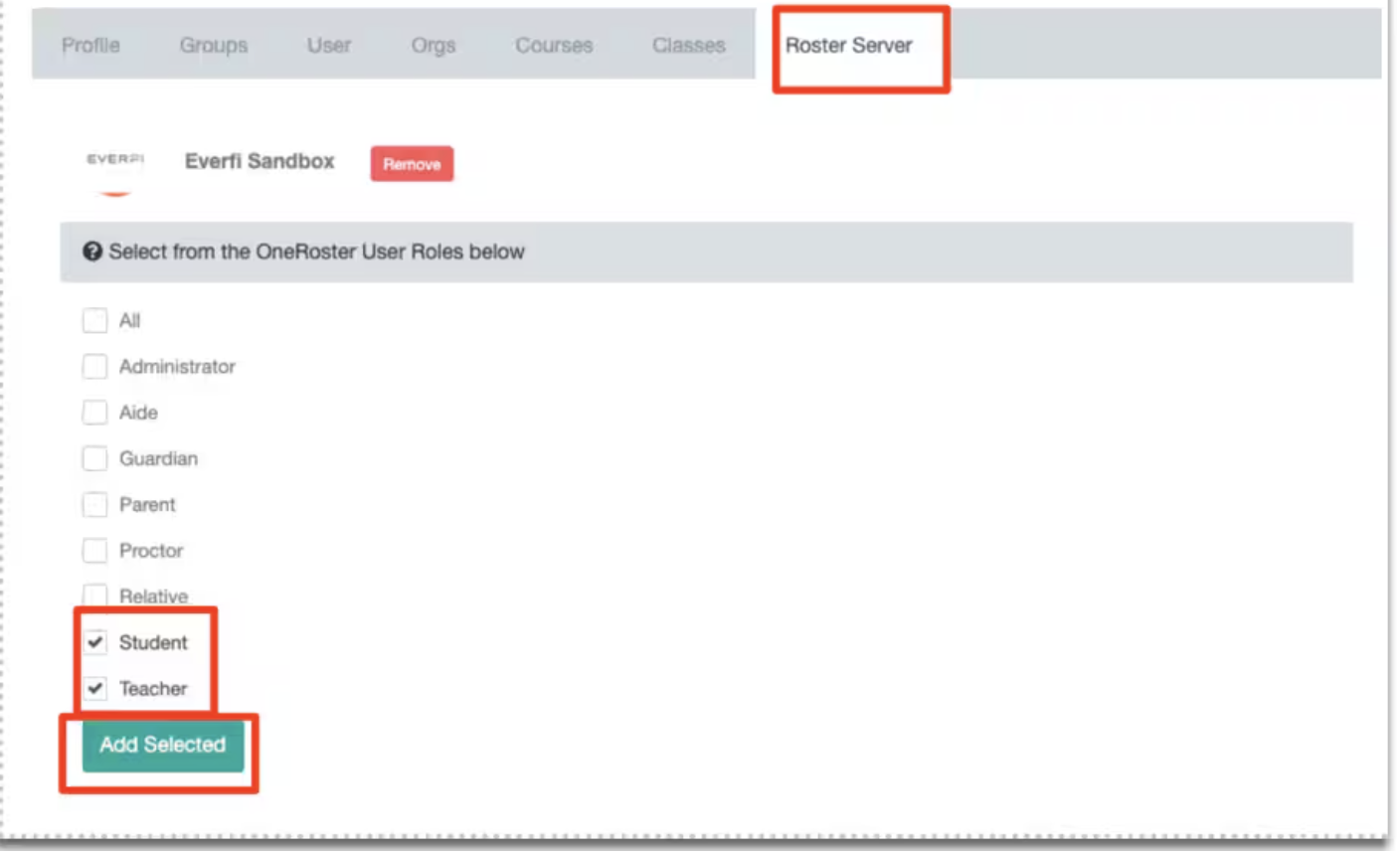Select the Relative checkbox

coord(94,596)
